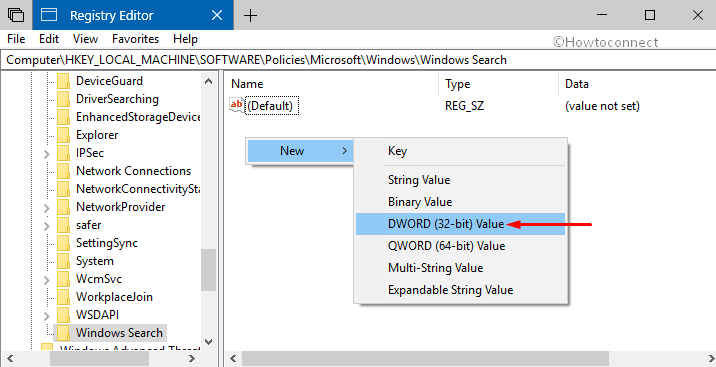The height and width of the screenshot is (367, 716).
Task: Choose Binary Value from submenu
Action: pos(460,202)
